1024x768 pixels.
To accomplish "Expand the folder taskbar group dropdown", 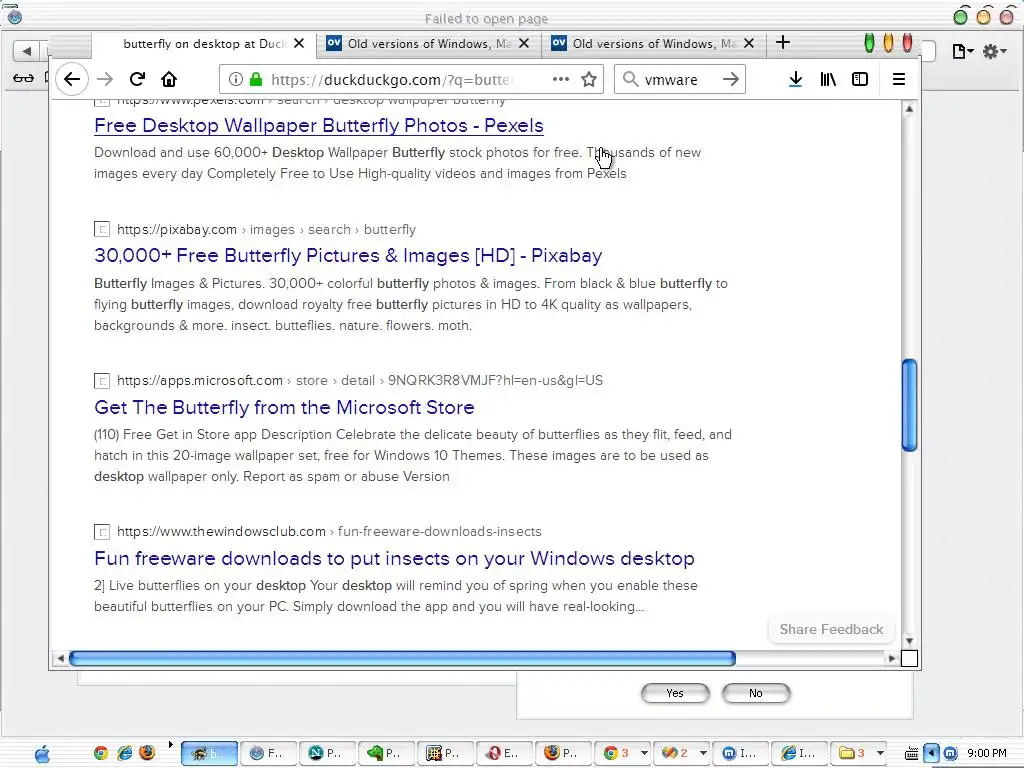I will (880, 753).
